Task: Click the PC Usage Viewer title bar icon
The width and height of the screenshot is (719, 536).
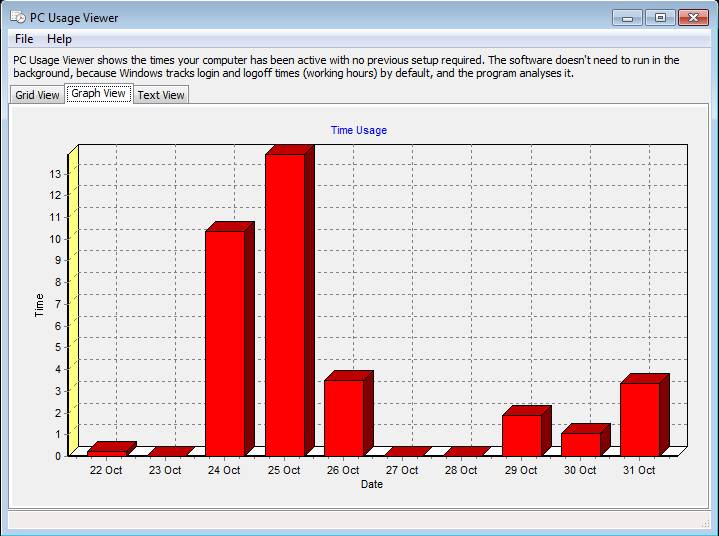Action: [18, 17]
